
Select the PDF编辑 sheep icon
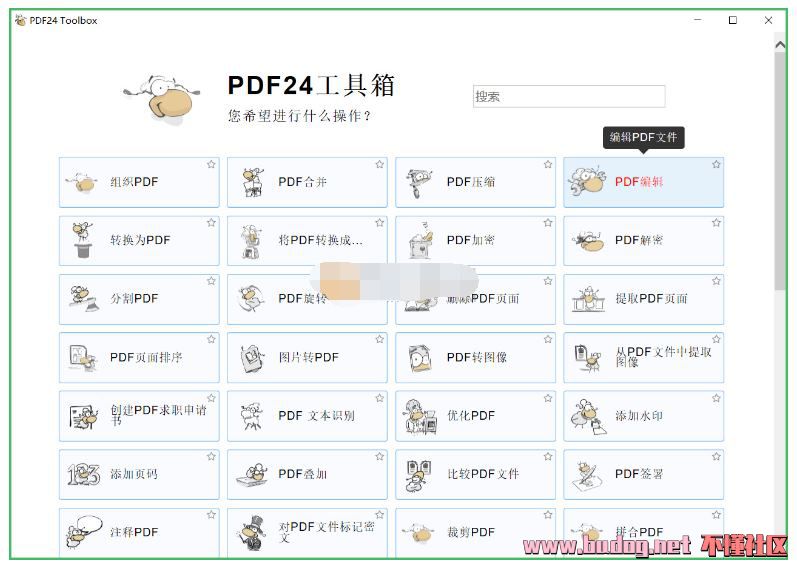coord(588,181)
